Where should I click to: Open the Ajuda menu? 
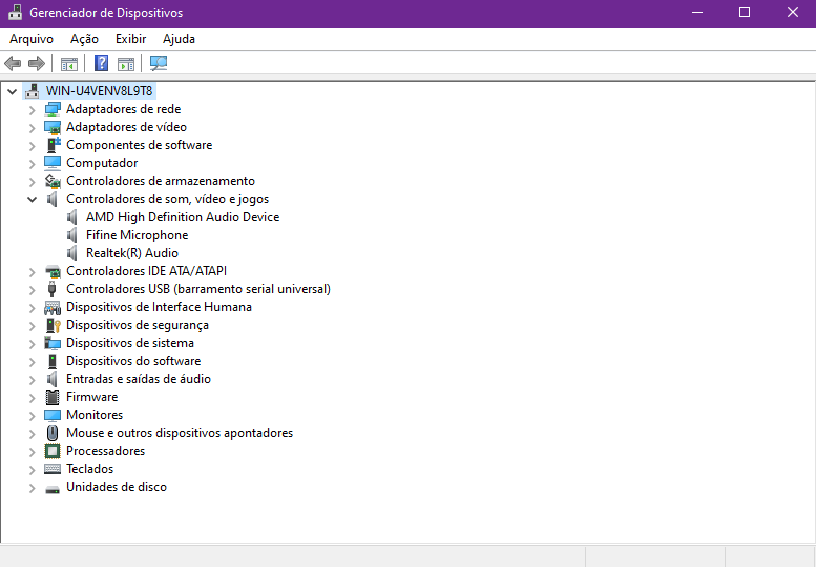coord(179,39)
